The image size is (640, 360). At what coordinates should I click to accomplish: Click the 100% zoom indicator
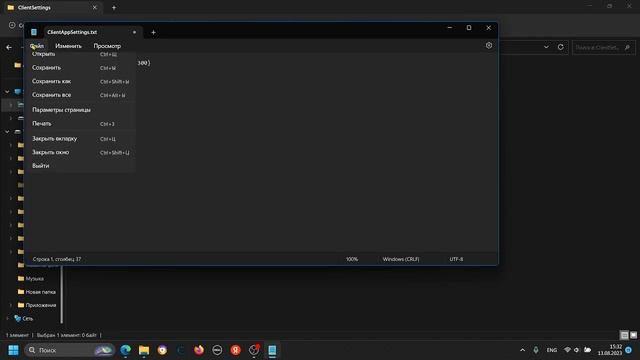pos(352,259)
